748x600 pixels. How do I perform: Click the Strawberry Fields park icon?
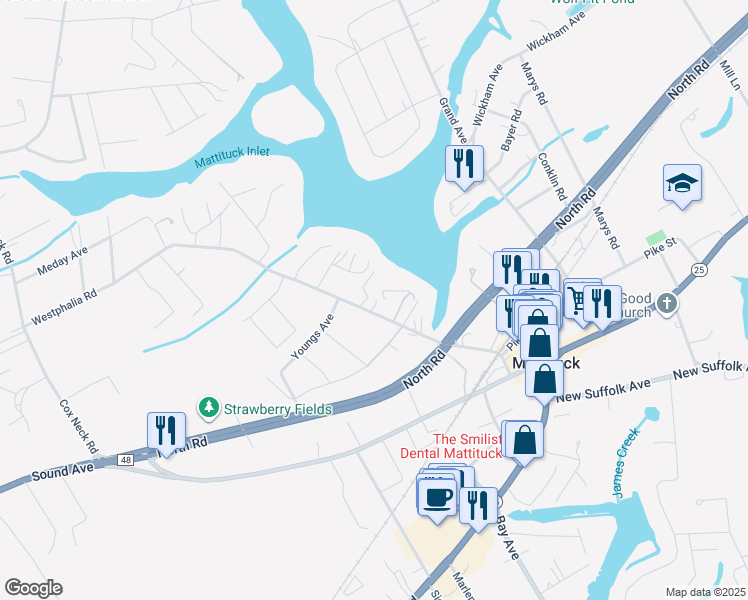pyautogui.click(x=208, y=409)
